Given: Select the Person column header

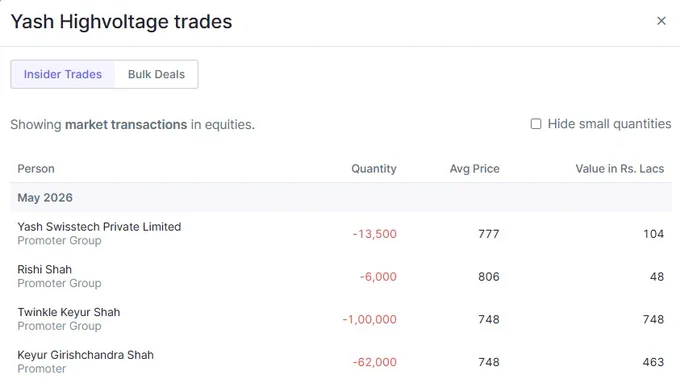Looking at the screenshot, I should click(36, 169).
